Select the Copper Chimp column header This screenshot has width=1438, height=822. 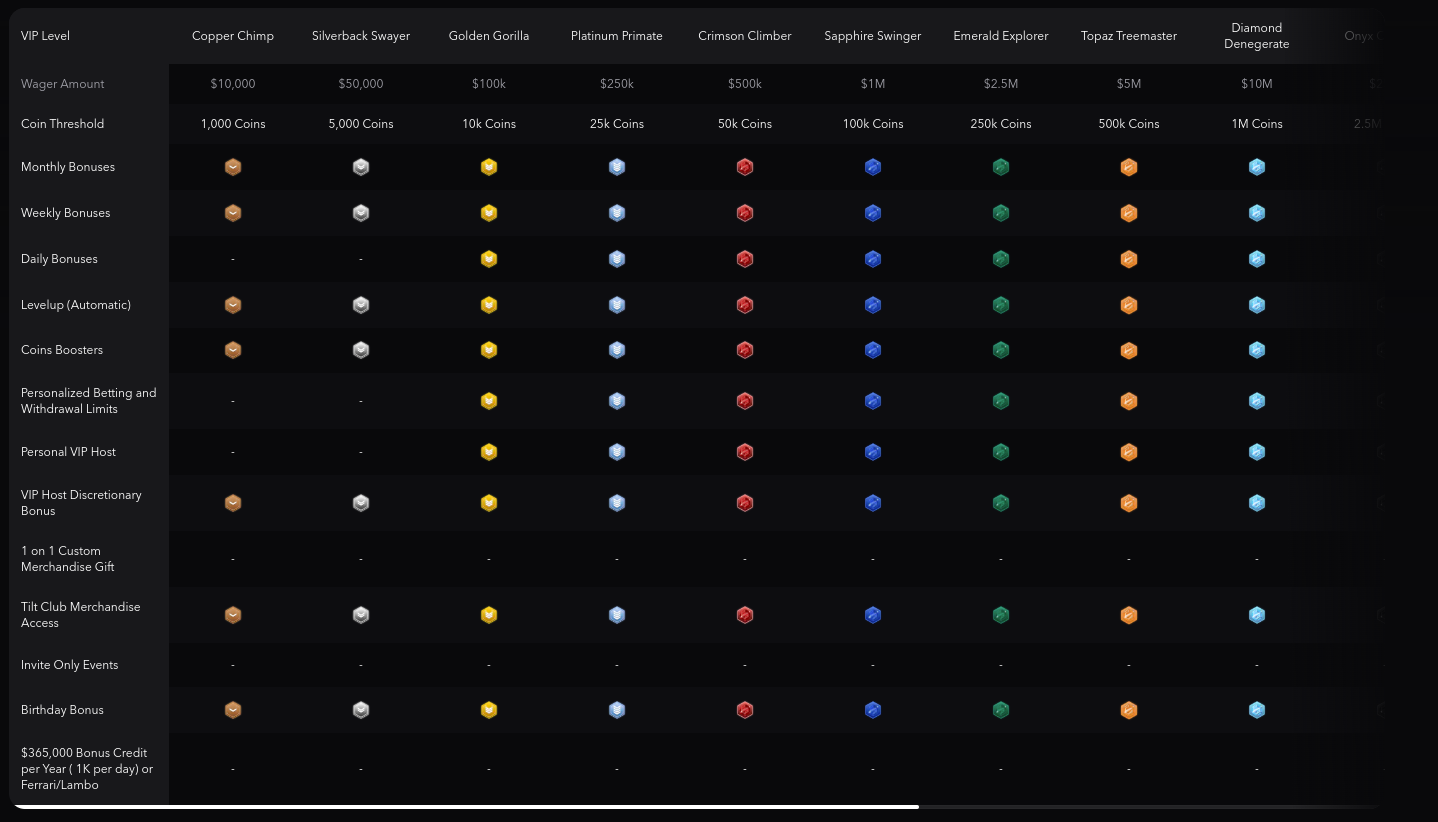point(233,36)
